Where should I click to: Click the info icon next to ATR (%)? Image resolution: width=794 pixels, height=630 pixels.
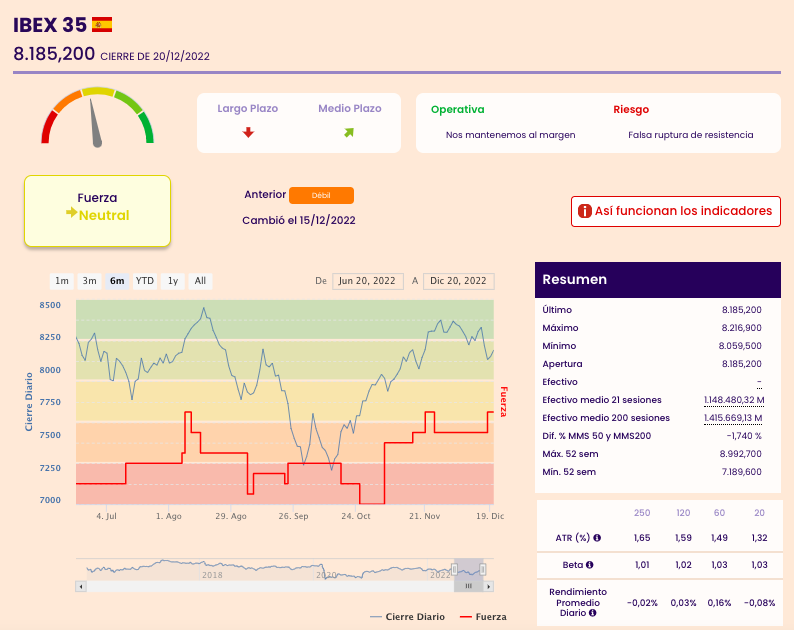tap(597, 538)
